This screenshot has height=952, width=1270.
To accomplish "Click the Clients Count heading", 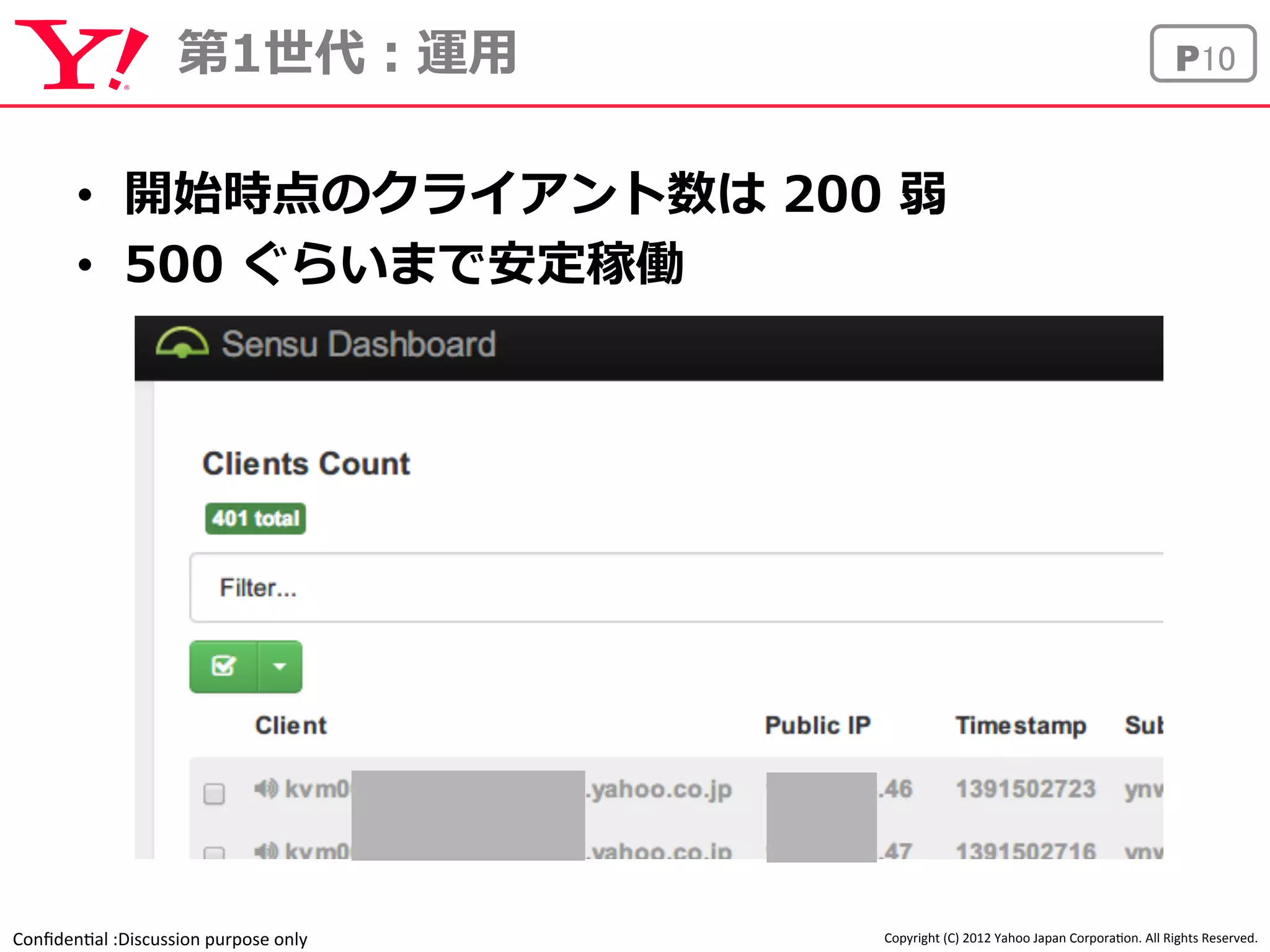I will pos(306,464).
